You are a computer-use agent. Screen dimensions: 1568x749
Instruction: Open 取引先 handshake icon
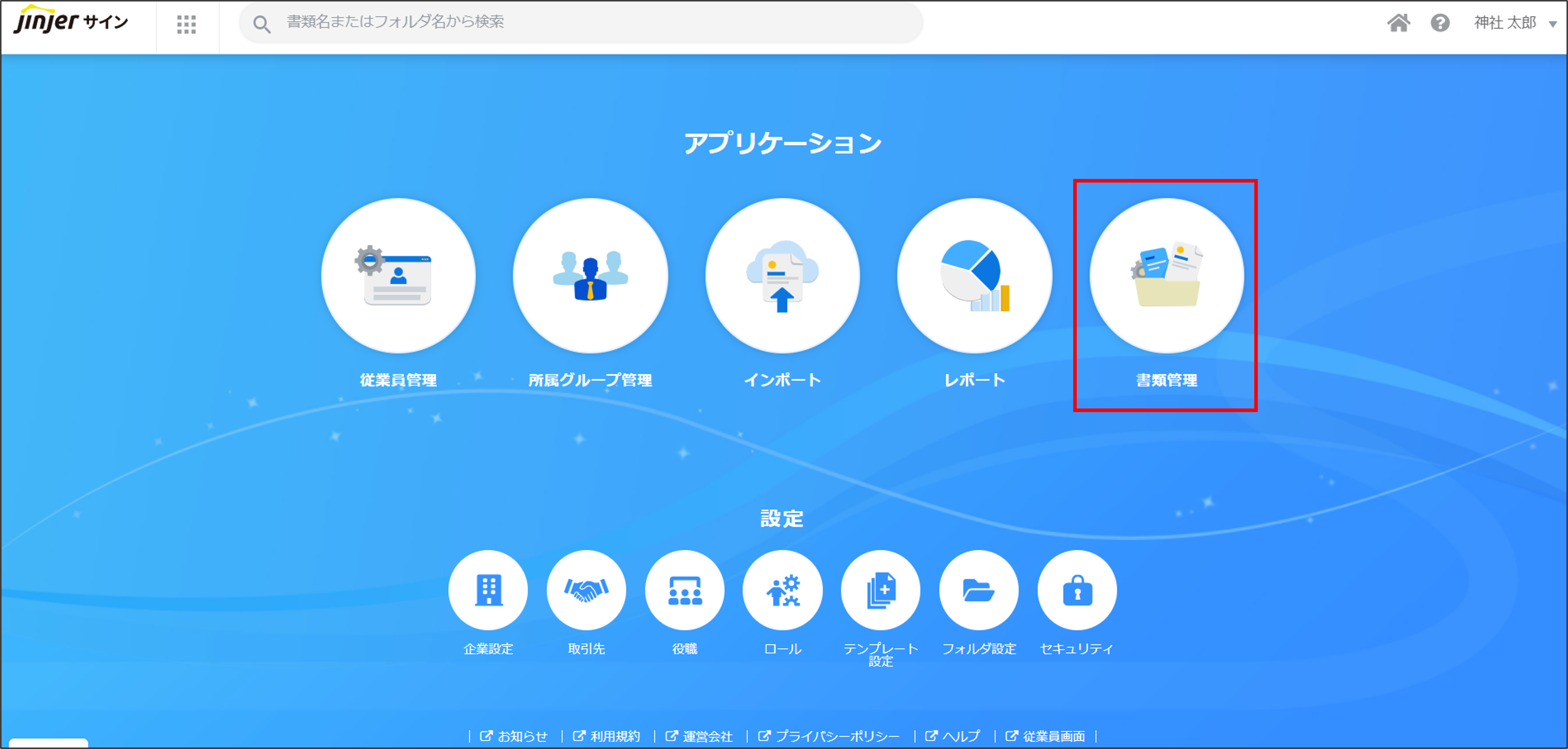(586, 590)
